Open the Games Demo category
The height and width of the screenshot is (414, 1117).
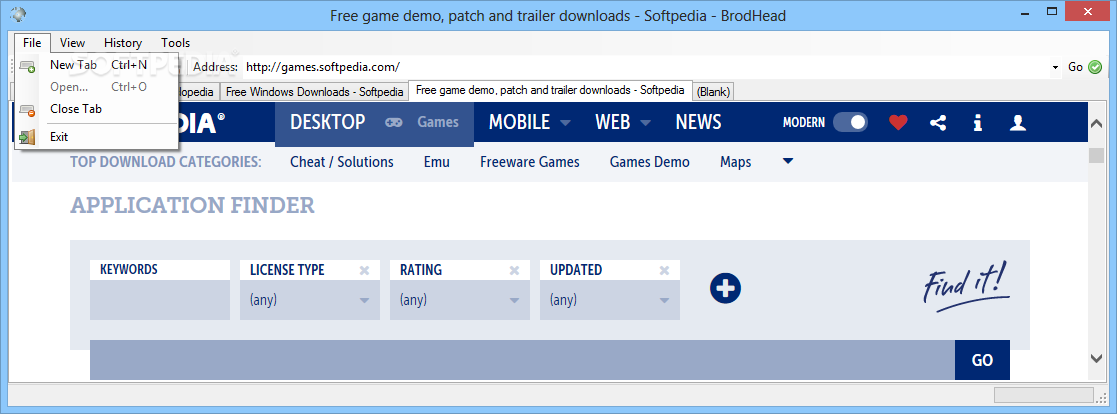[x=650, y=162]
